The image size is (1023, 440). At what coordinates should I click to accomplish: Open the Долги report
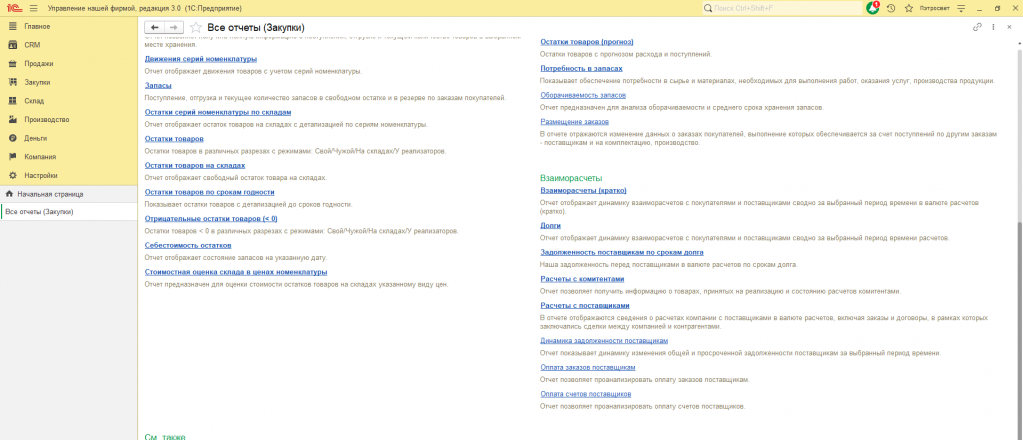point(551,225)
